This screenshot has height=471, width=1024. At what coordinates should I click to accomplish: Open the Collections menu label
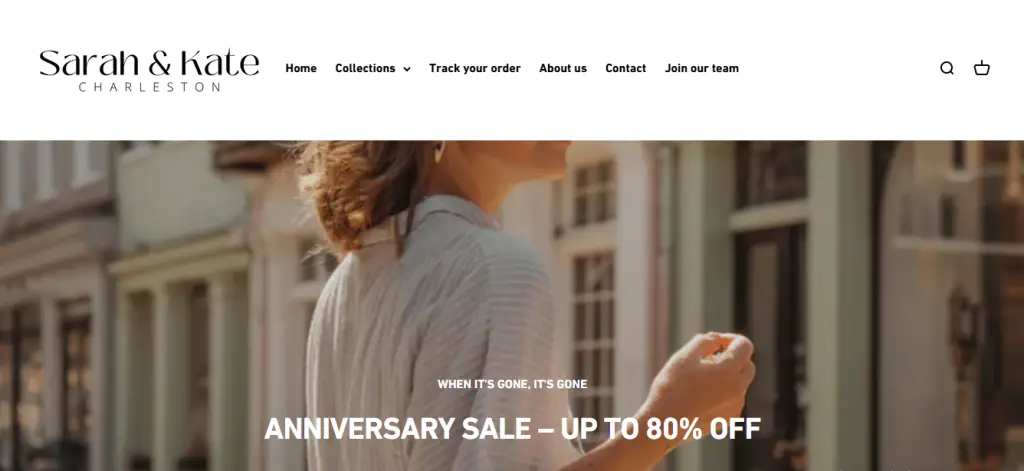tap(365, 68)
